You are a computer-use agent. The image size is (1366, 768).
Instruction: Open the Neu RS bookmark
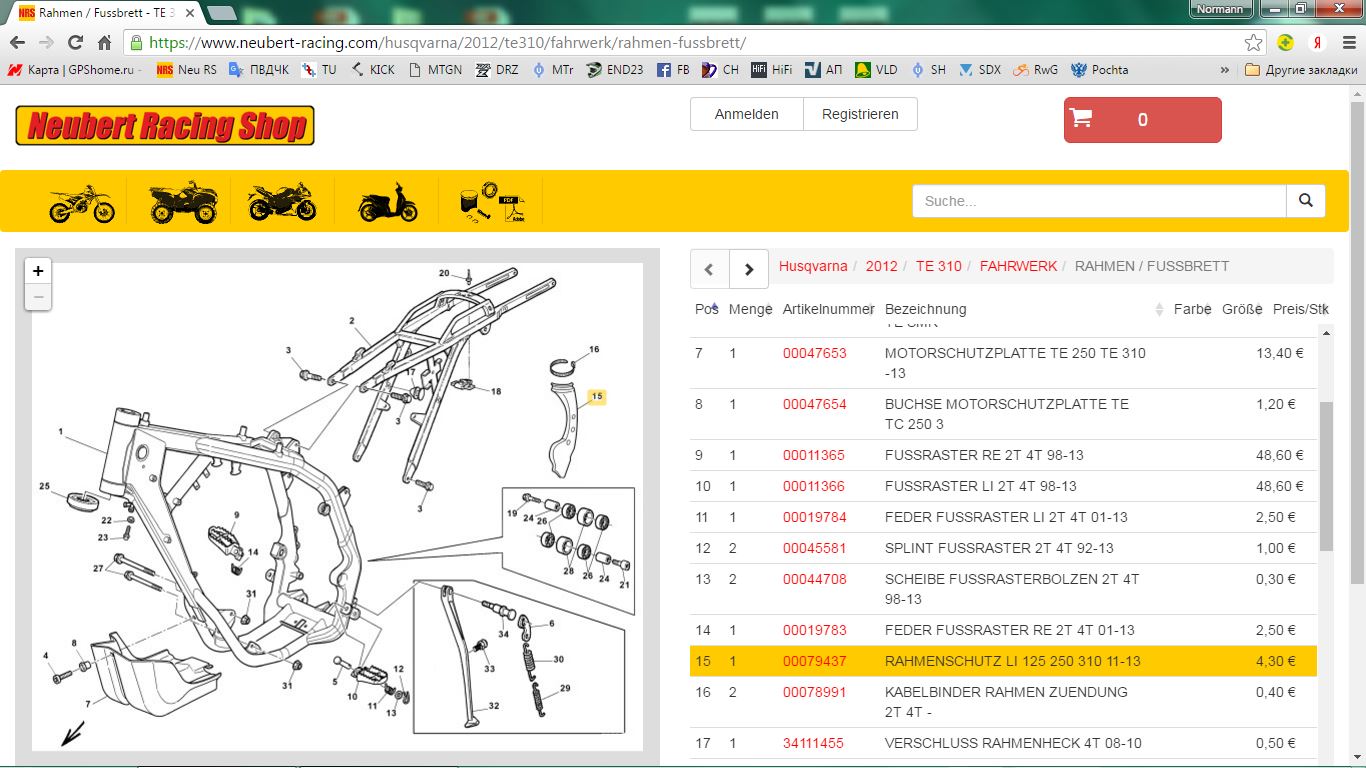[187, 70]
